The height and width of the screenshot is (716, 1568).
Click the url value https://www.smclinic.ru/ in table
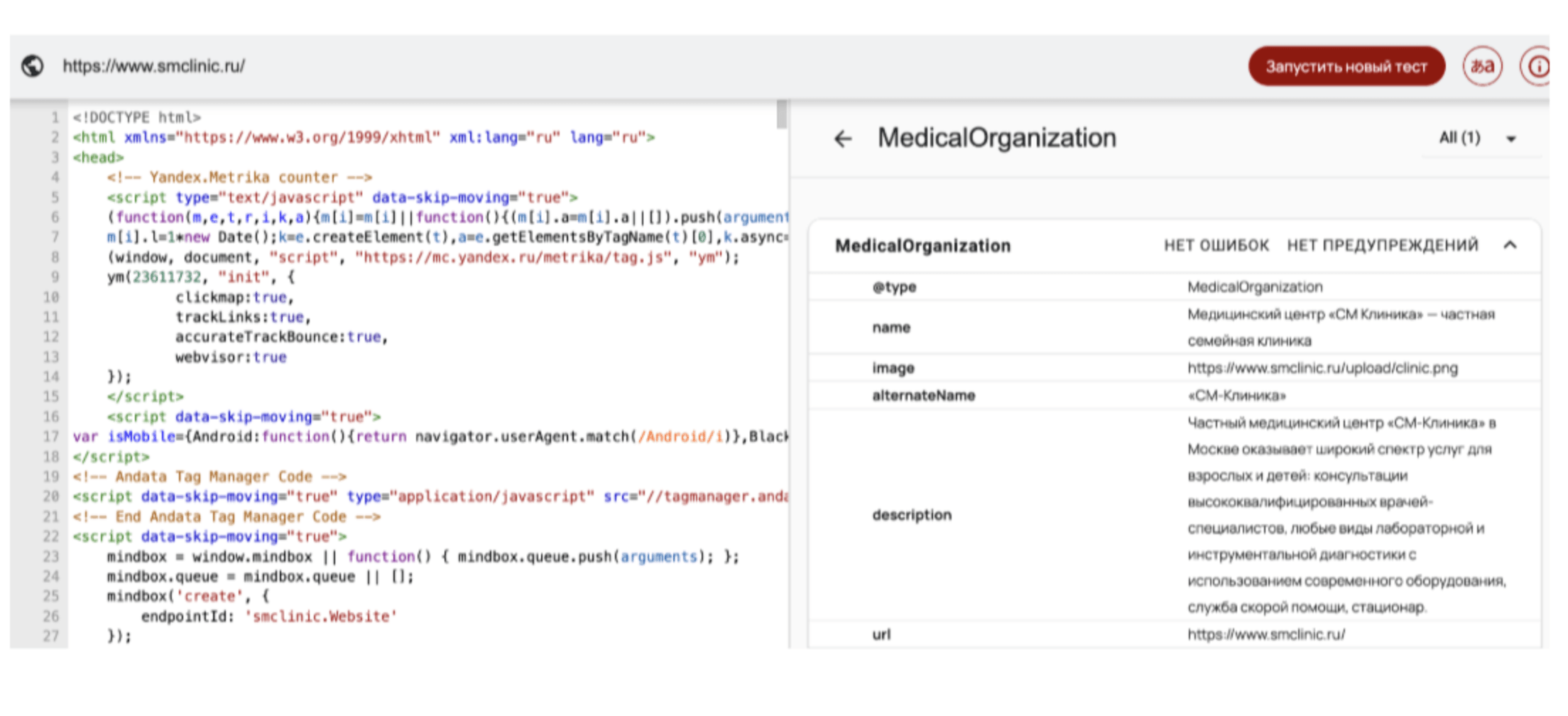1266,634
